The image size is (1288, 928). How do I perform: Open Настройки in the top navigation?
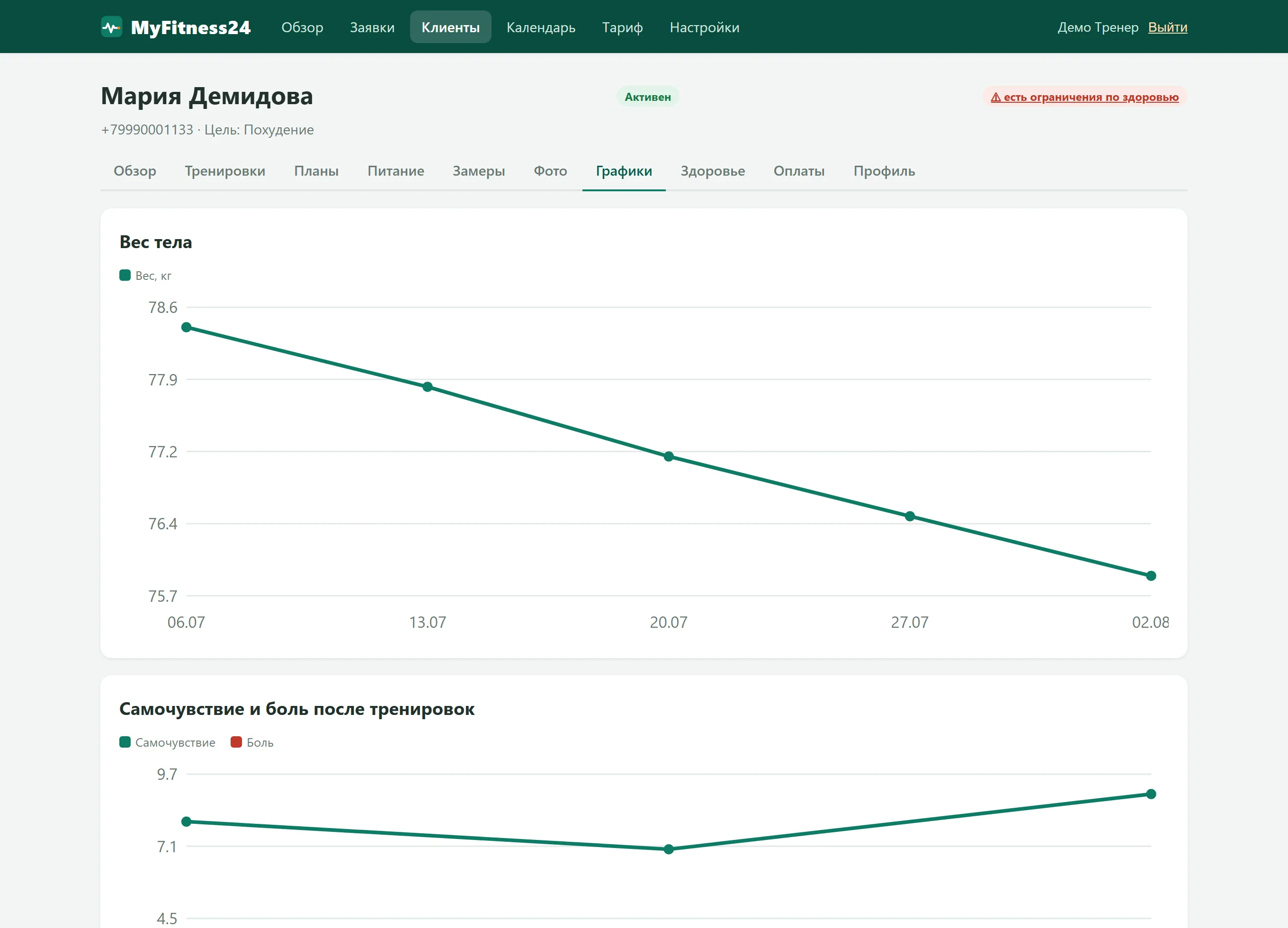(x=704, y=27)
